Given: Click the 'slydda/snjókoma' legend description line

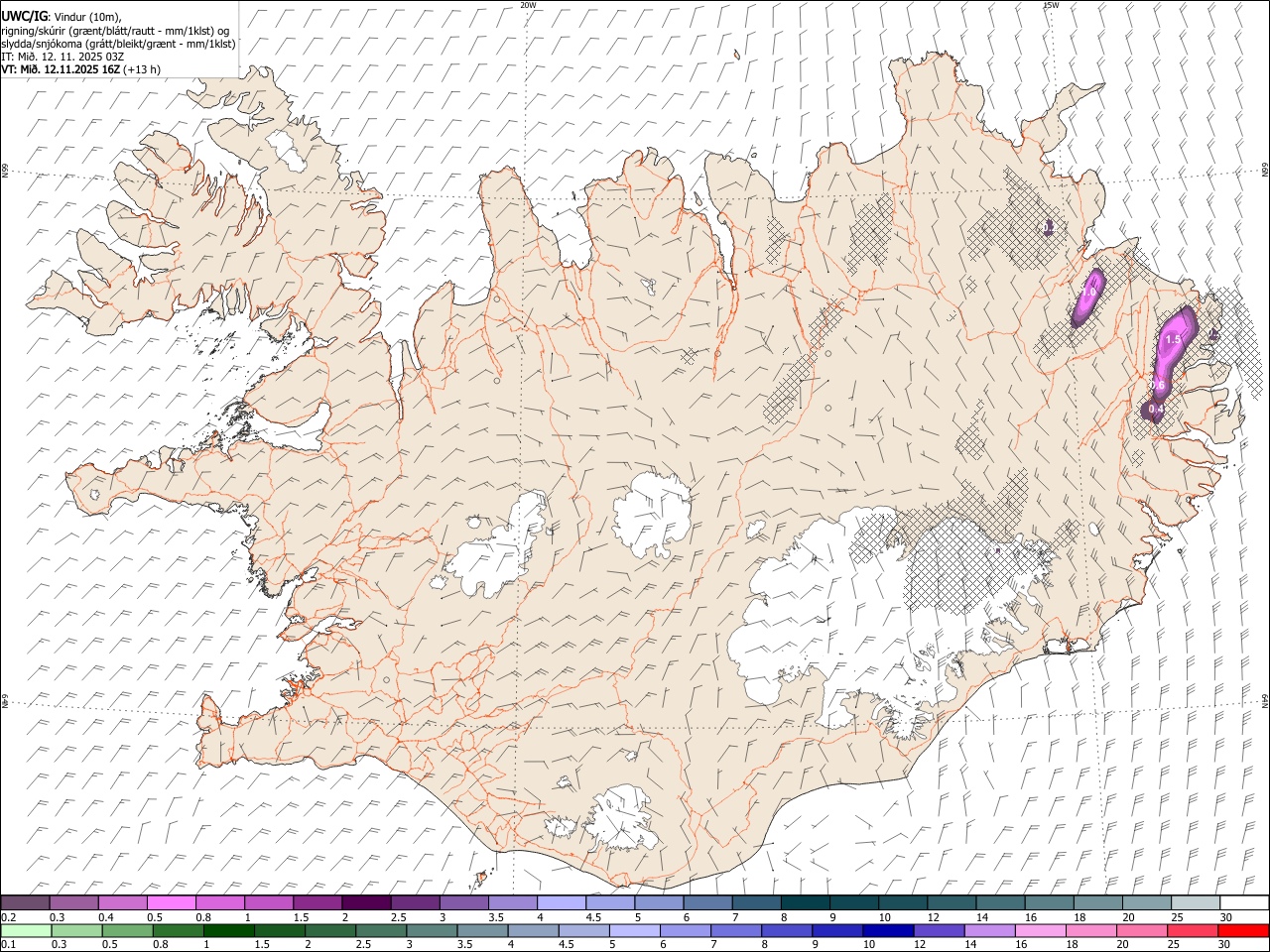Looking at the screenshot, I should (118, 44).
